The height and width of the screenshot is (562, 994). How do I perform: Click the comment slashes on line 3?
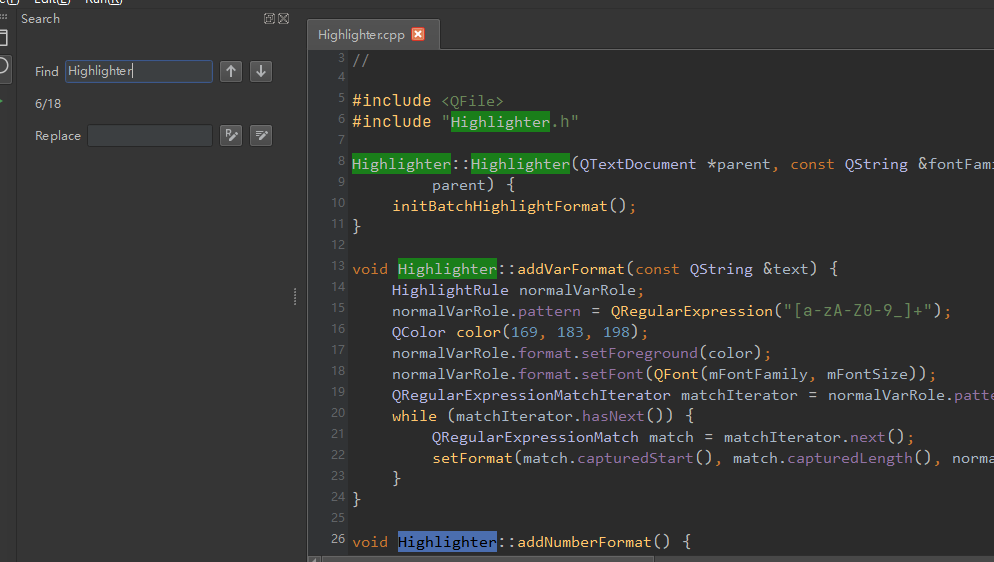click(361, 61)
